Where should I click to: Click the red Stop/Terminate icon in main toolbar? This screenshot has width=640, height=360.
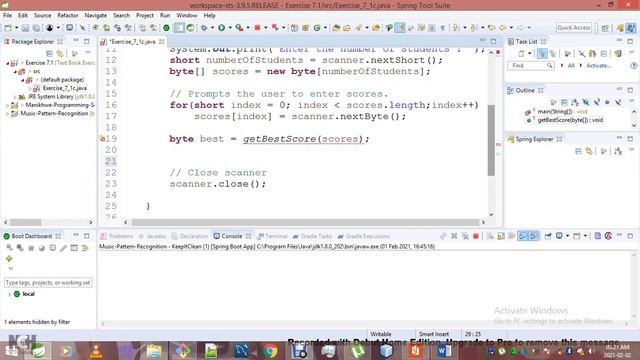point(258,28)
